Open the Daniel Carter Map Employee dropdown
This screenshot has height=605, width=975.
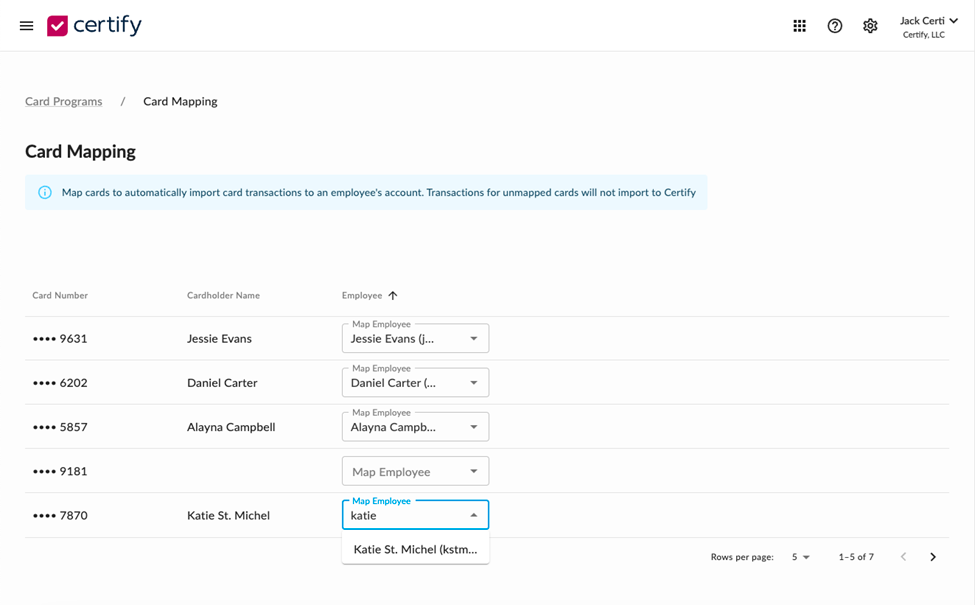(415, 382)
